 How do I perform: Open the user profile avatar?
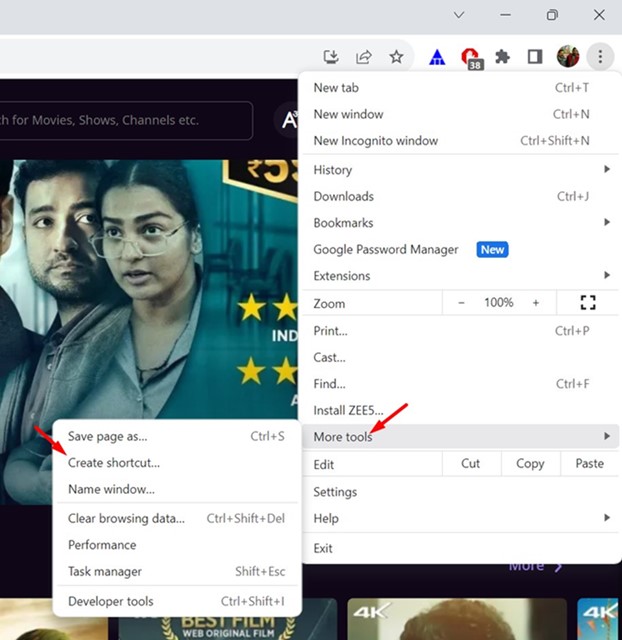coord(568,57)
